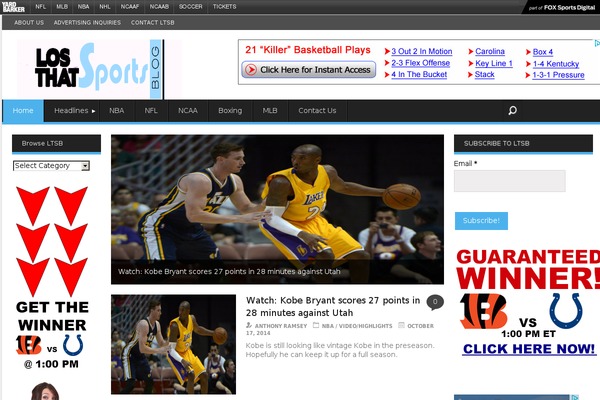The image size is (600, 400).
Task: Open the comment count bubble
Action: pos(435,302)
